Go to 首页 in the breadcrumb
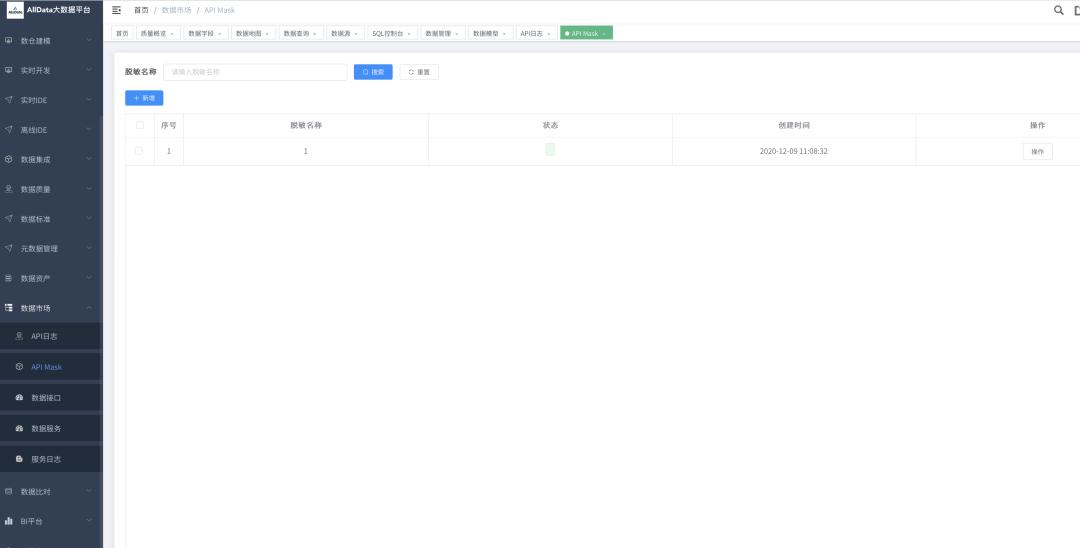 pyautogui.click(x=141, y=10)
